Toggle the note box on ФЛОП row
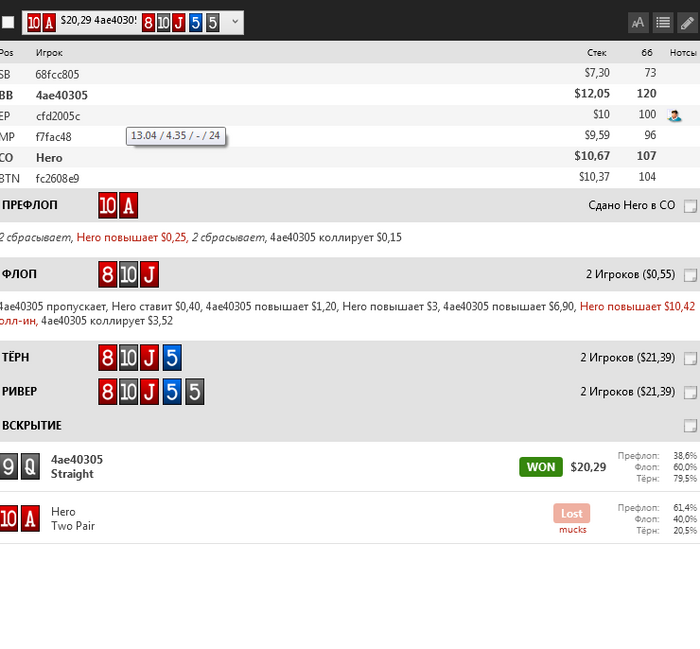Screen dimensions: 700x649 (690, 275)
